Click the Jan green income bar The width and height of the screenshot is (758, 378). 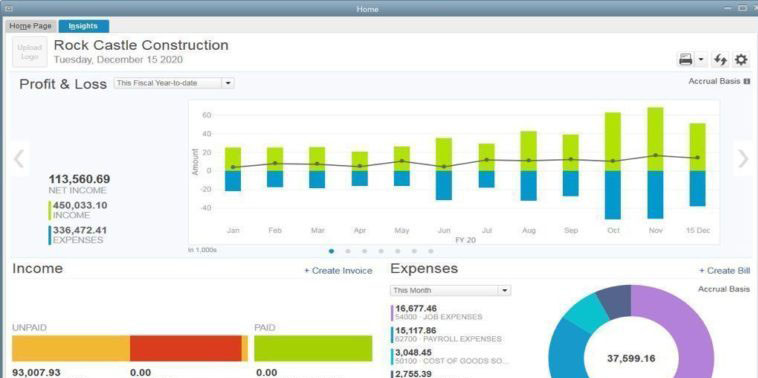click(233, 159)
